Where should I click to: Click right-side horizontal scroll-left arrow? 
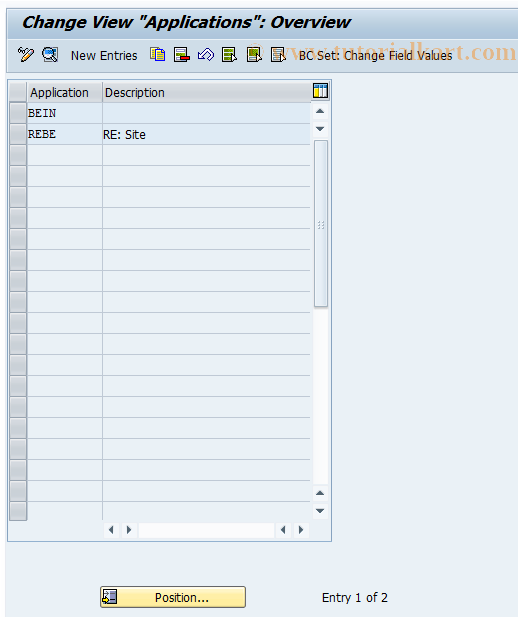(283, 530)
